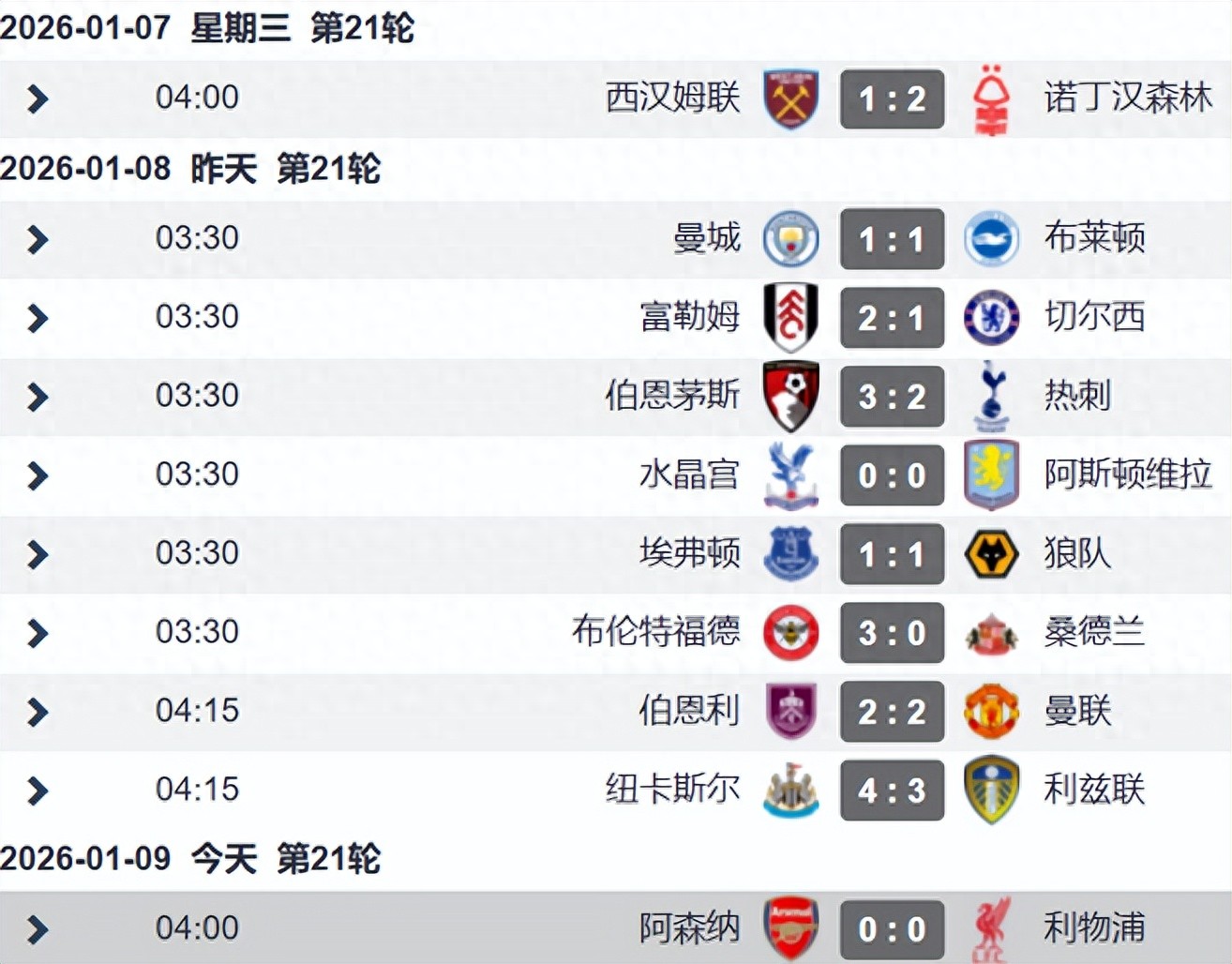Expand the 西汉姆联 vs 诺丁汉森林 match row
The width and height of the screenshot is (1232, 964).
pyautogui.click(x=38, y=98)
